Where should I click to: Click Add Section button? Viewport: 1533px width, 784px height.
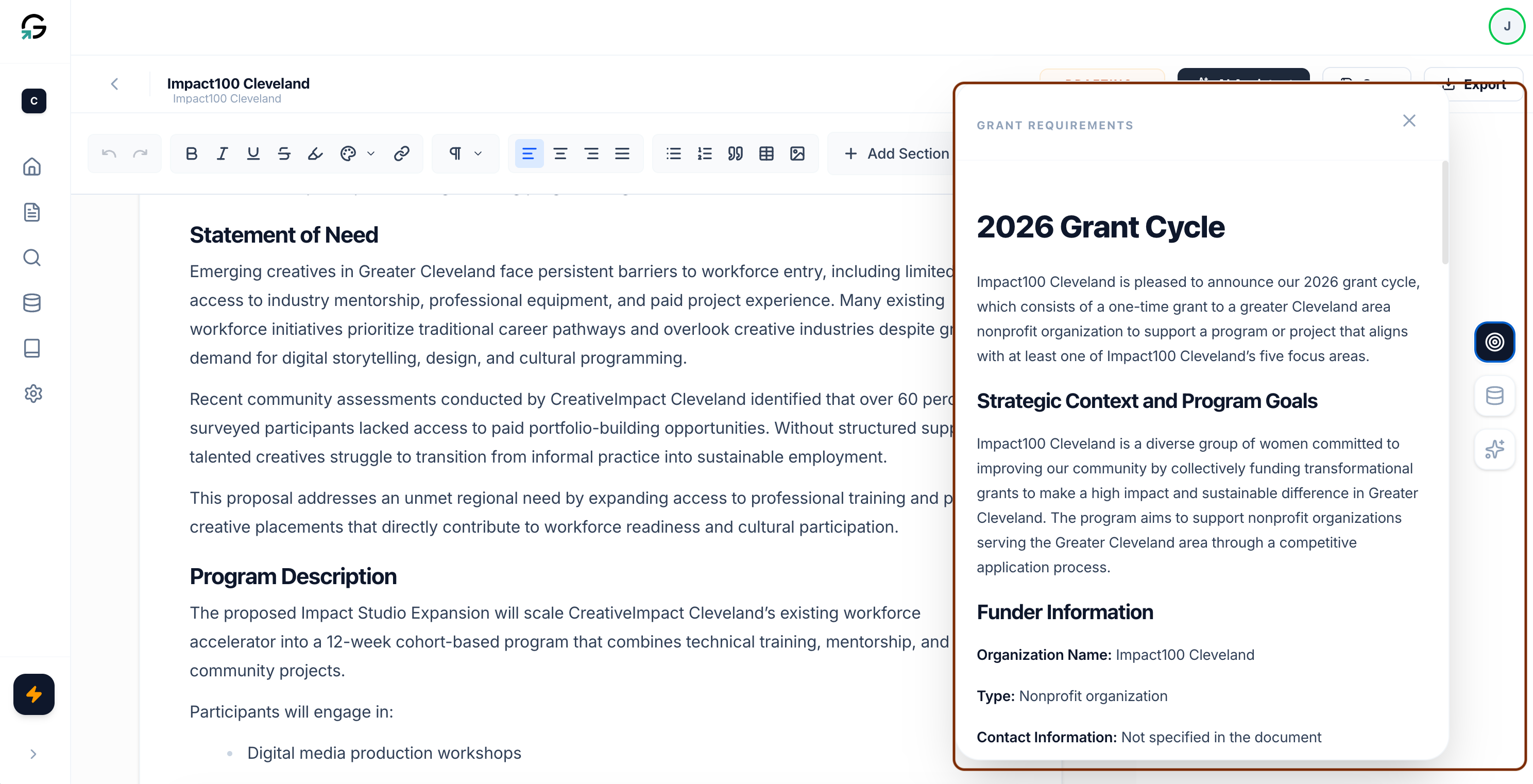point(897,154)
